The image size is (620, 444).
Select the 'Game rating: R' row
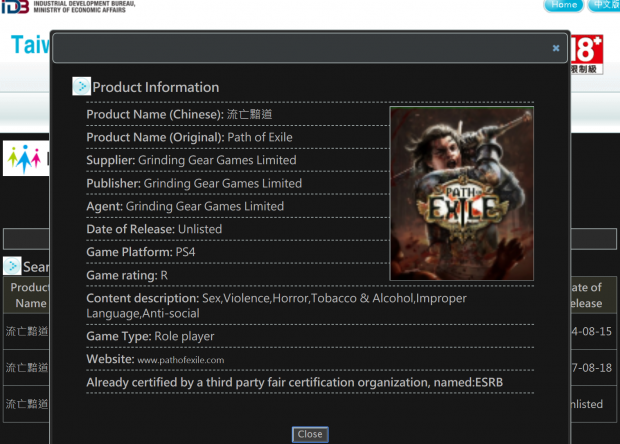pyautogui.click(x=127, y=275)
